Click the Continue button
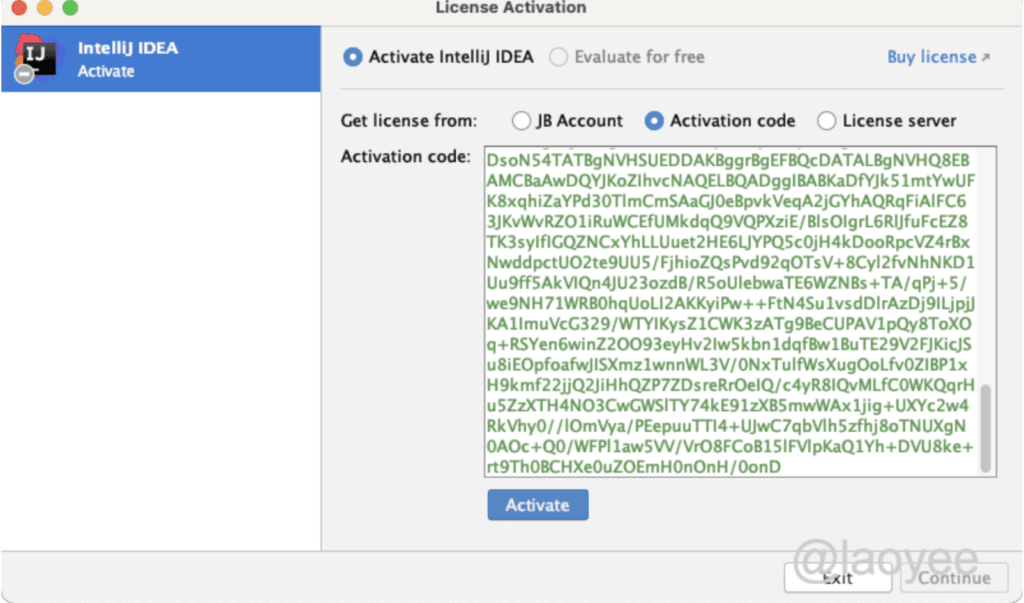 tap(953, 577)
